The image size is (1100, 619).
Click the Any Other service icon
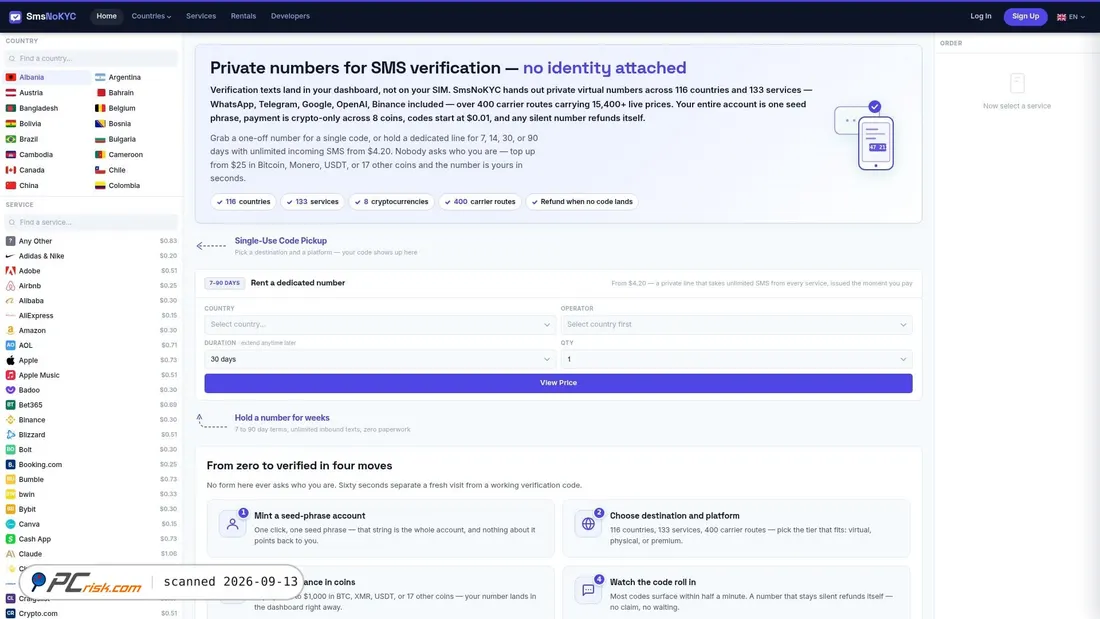(x=11, y=241)
